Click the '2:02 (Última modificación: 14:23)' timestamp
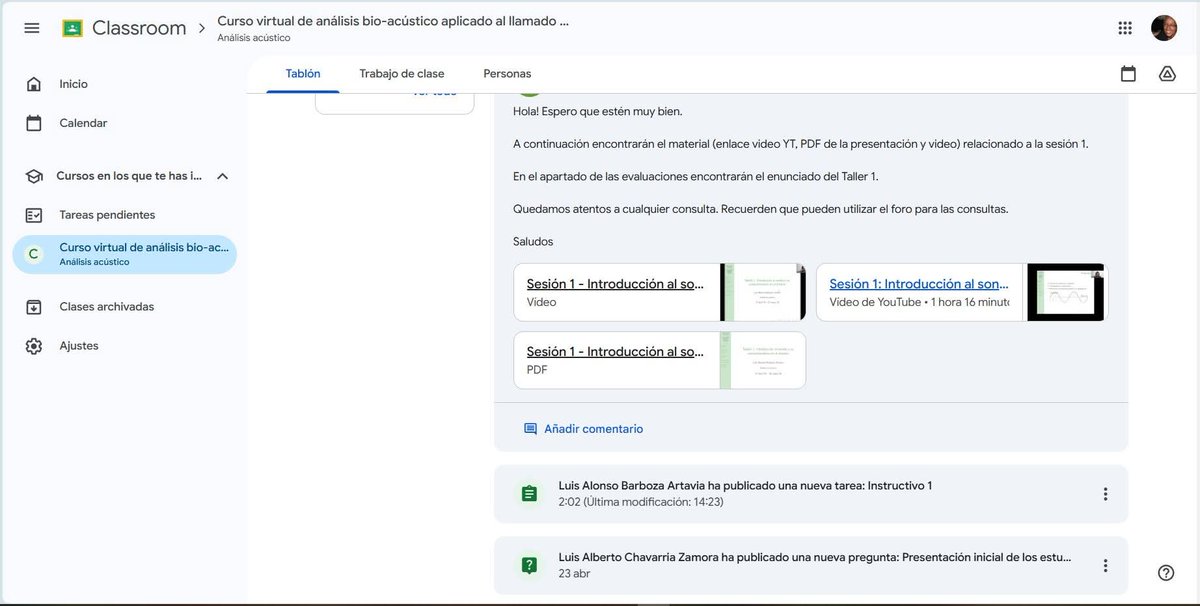The height and width of the screenshot is (606, 1200). click(x=640, y=502)
